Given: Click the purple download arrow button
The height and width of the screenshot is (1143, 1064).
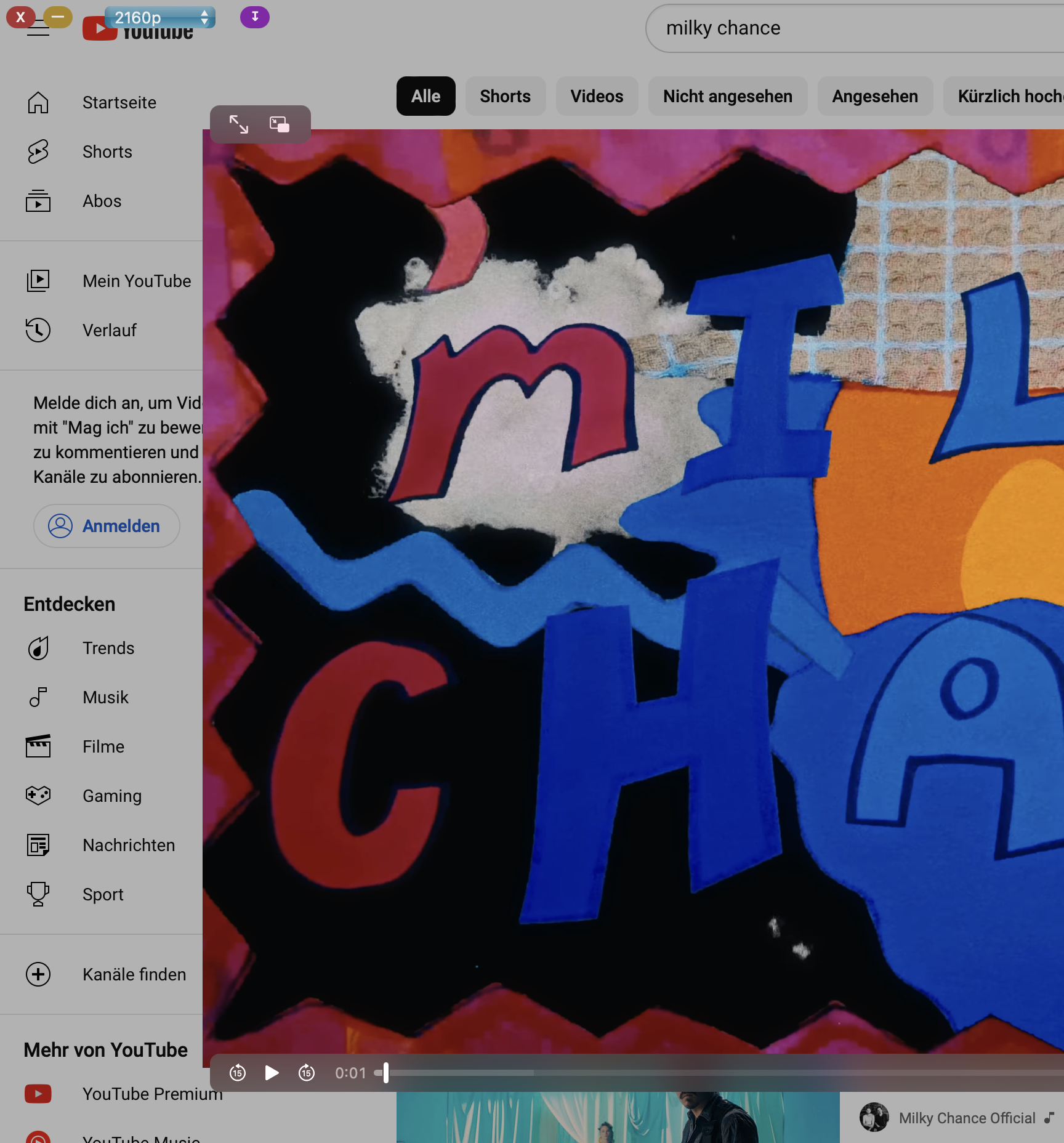Looking at the screenshot, I should coord(255,17).
